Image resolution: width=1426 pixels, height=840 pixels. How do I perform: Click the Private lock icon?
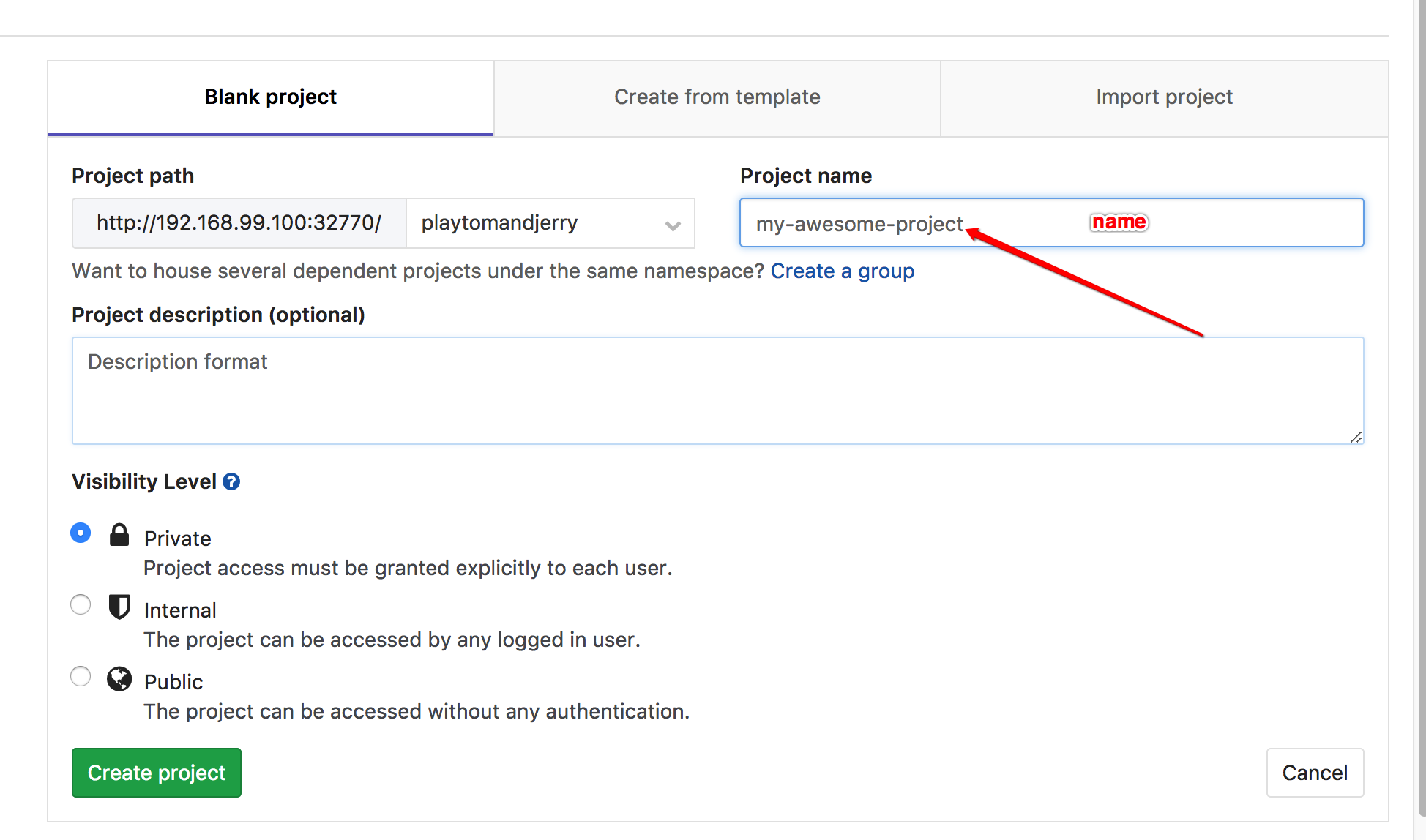tap(119, 535)
